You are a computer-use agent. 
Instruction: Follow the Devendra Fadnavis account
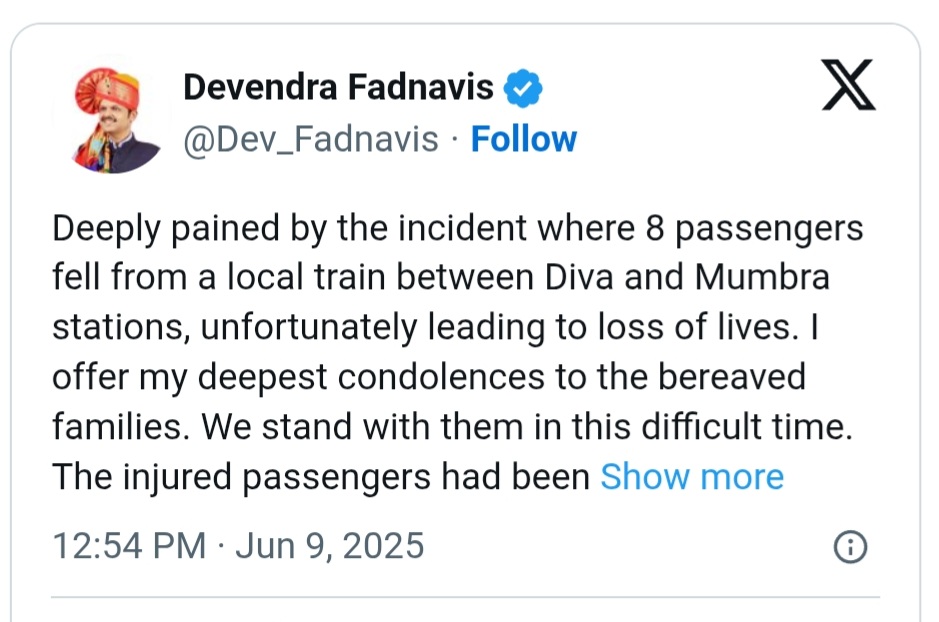click(524, 139)
